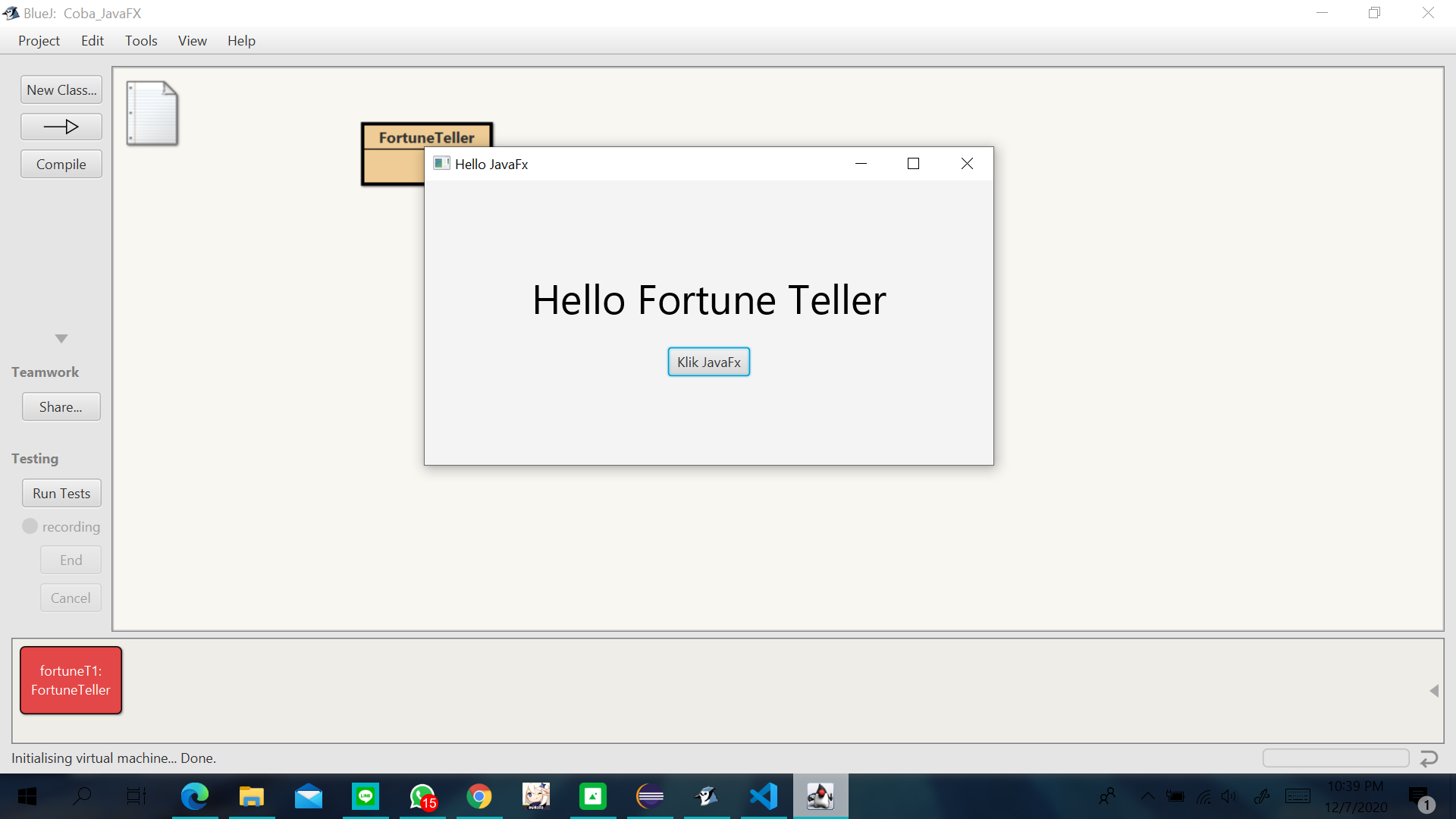Open the Tools menu

141,41
